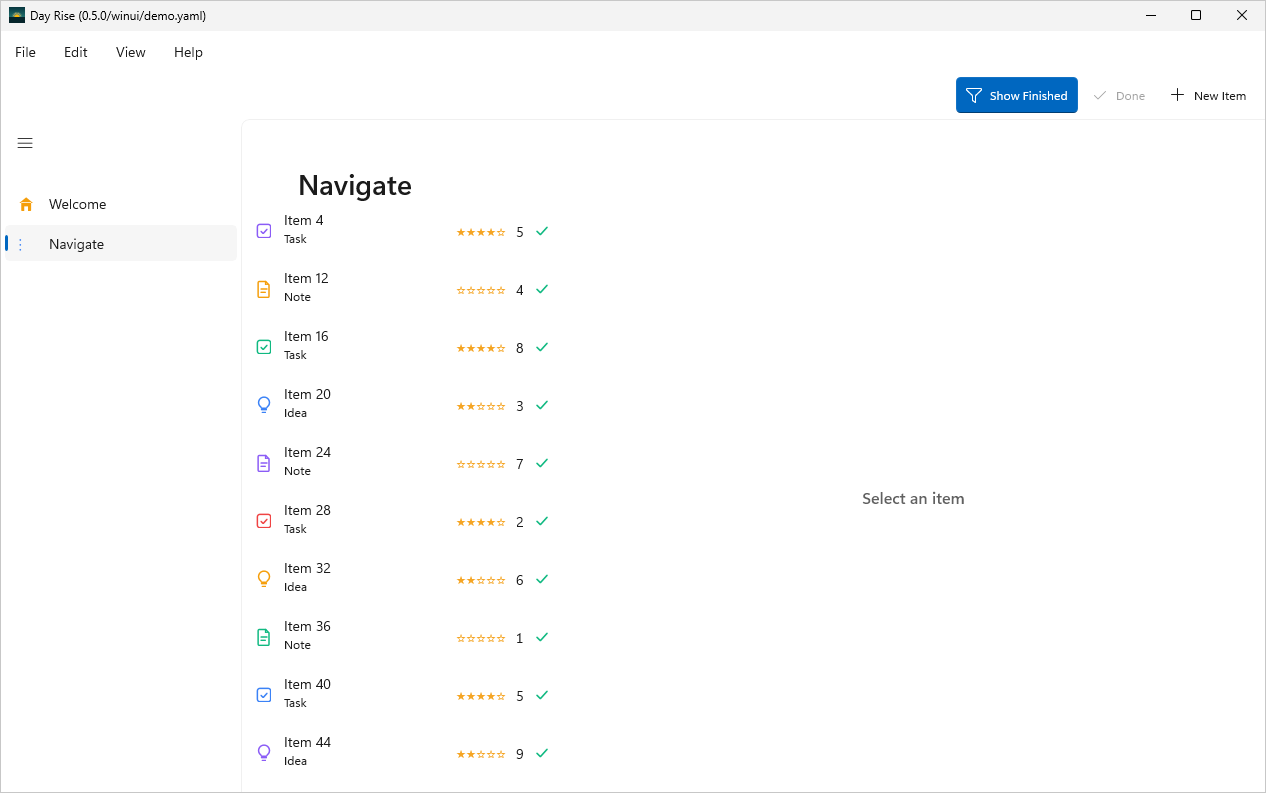Viewport: 1266px width, 793px height.
Task: Click the orange home icon beside Welcome
Action: coord(26,204)
